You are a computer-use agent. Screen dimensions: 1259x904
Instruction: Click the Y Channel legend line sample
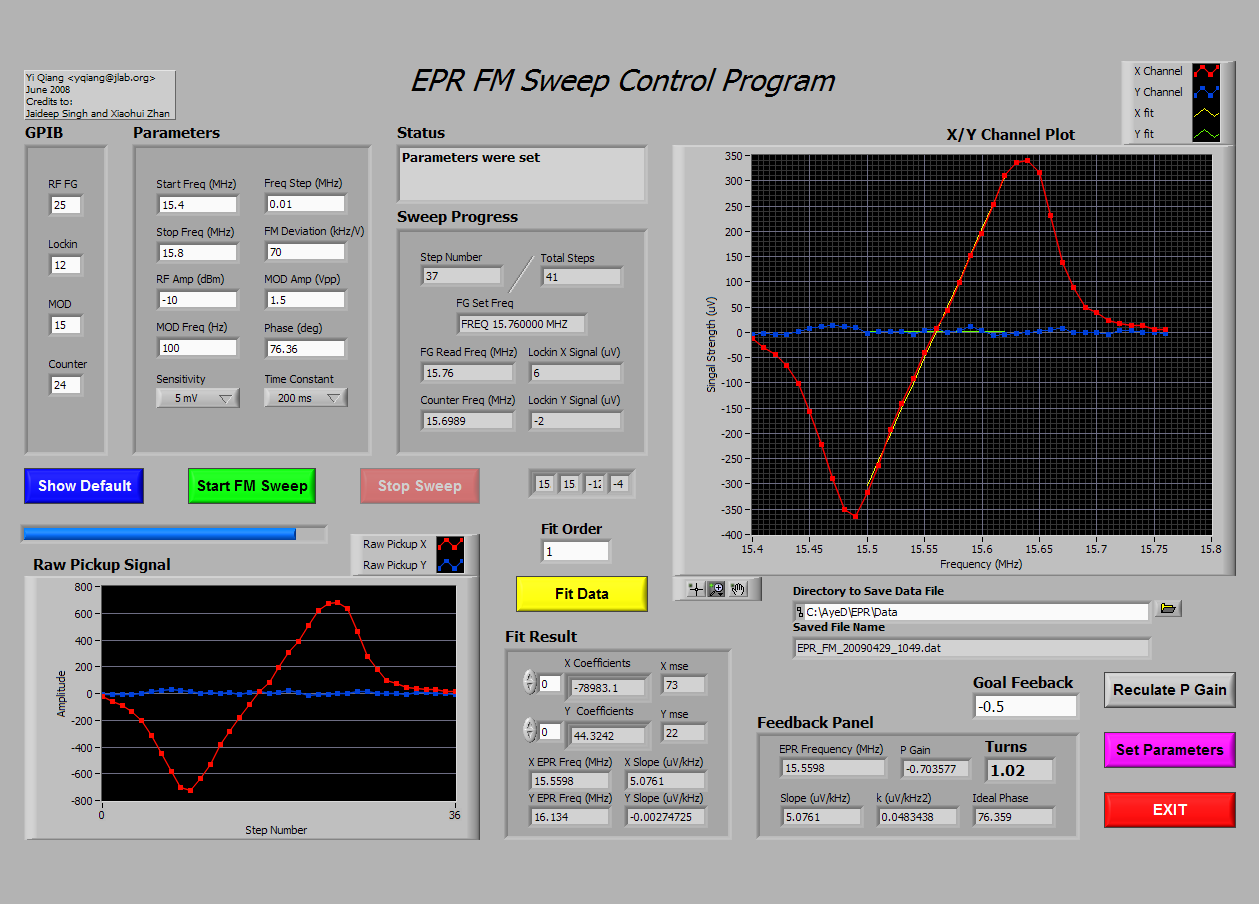pos(1207,92)
